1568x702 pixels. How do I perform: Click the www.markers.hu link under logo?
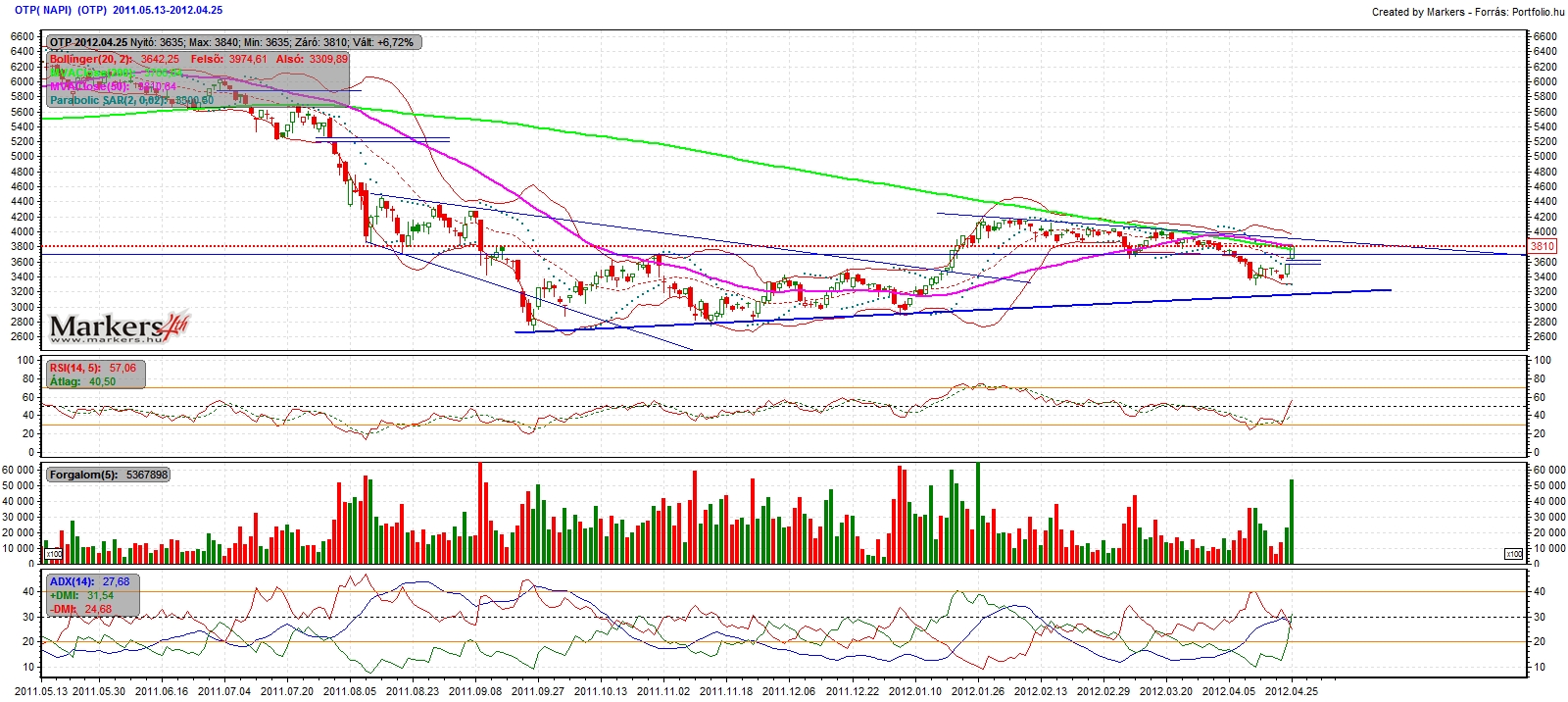106,339
